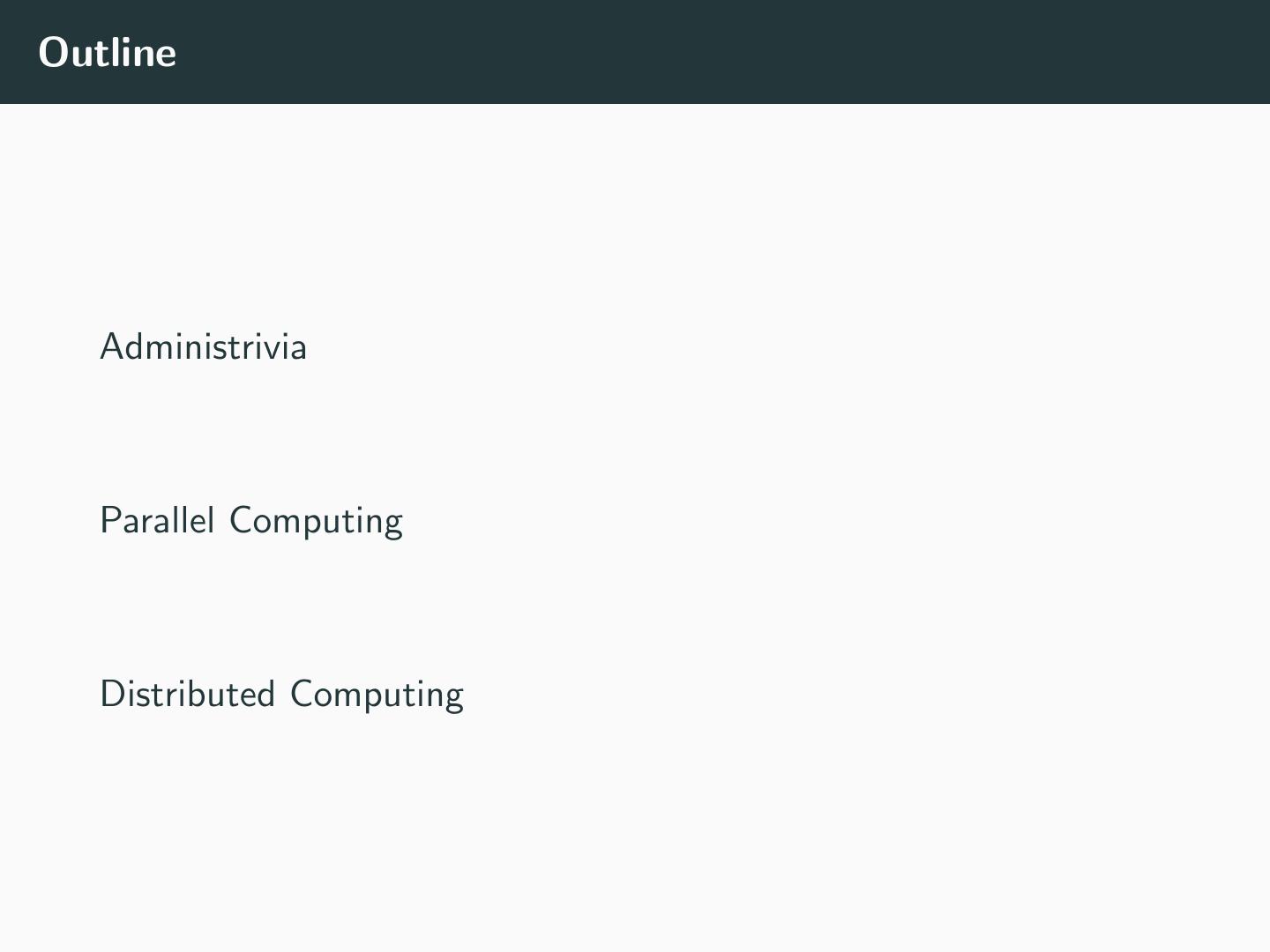
Task: Click the bottom-right corner of slide
Action: pos(1252,936)
